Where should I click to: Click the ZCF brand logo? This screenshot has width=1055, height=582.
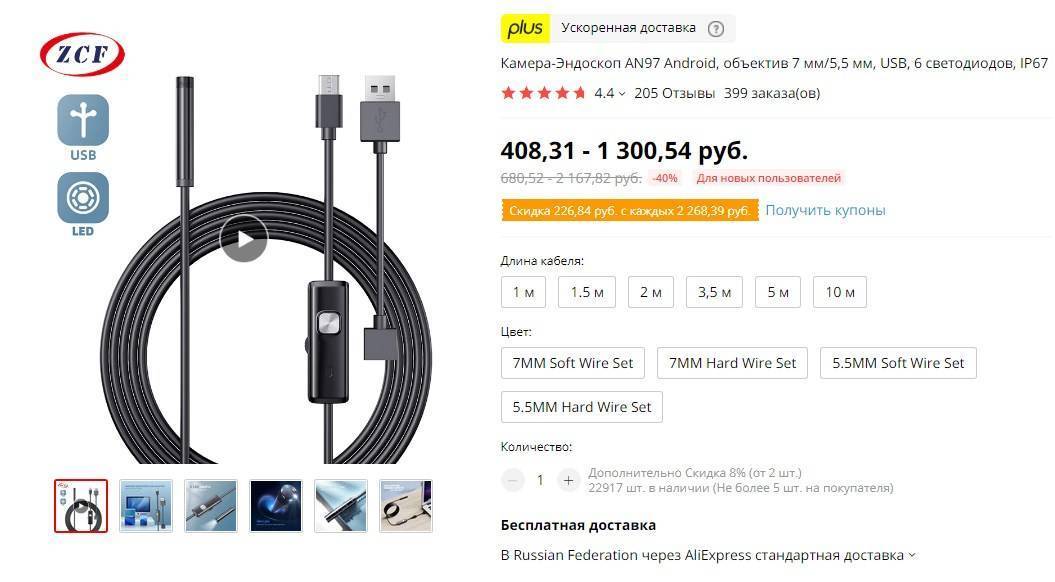(82, 54)
